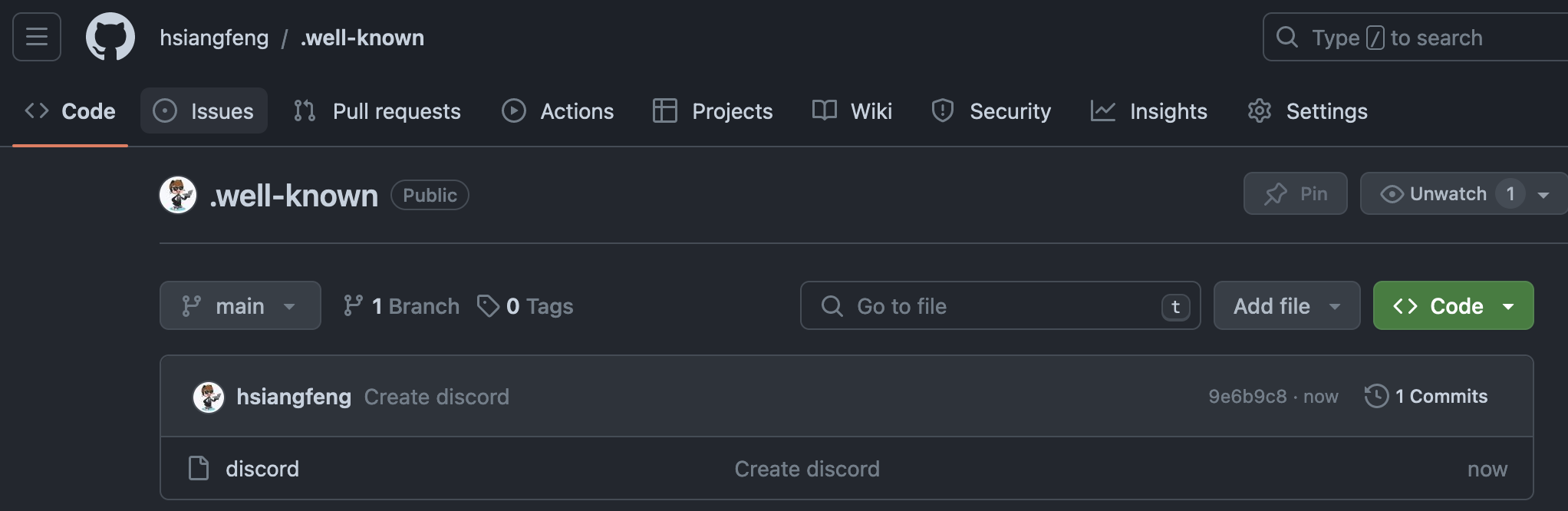The image size is (1568, 511).
Task: Pin the repository with Pin button
Action: tap(1295, 193)
